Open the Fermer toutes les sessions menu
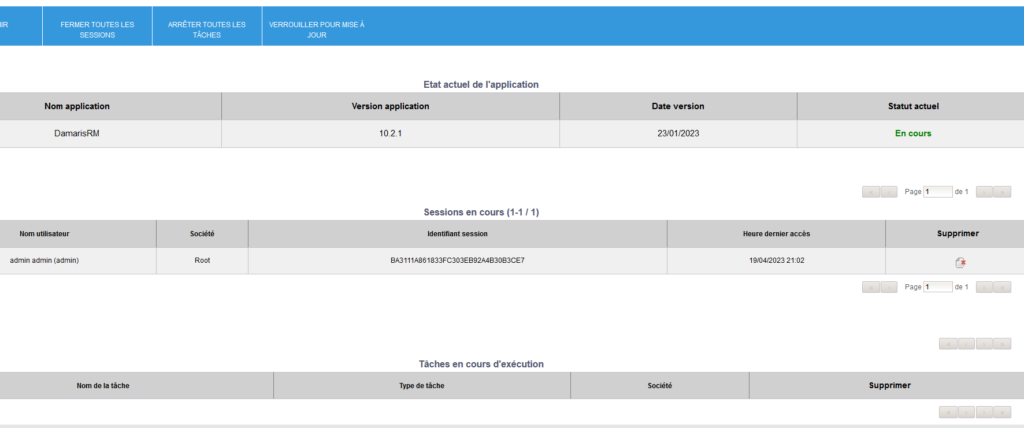The image size is (1024, 428). (97, 29)
